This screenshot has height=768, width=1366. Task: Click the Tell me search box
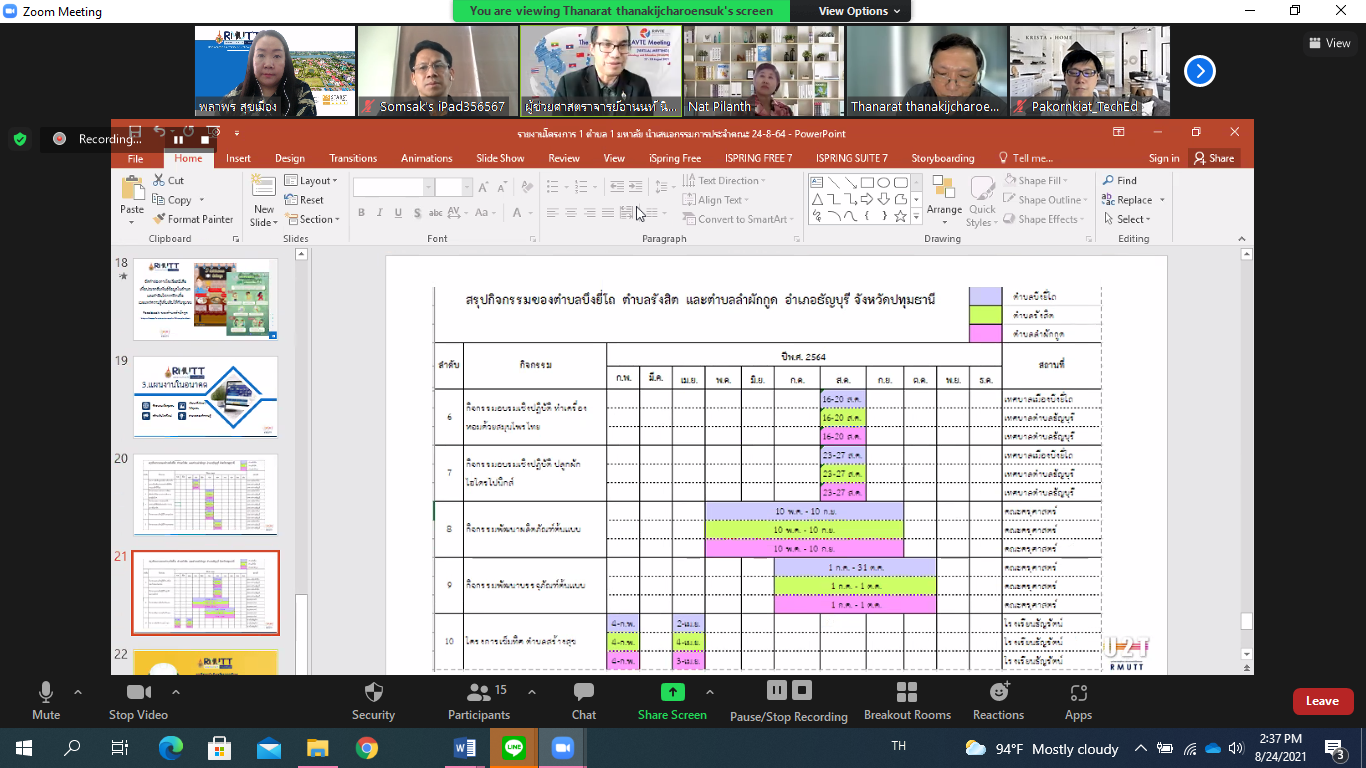click(x=1026, y=158)
